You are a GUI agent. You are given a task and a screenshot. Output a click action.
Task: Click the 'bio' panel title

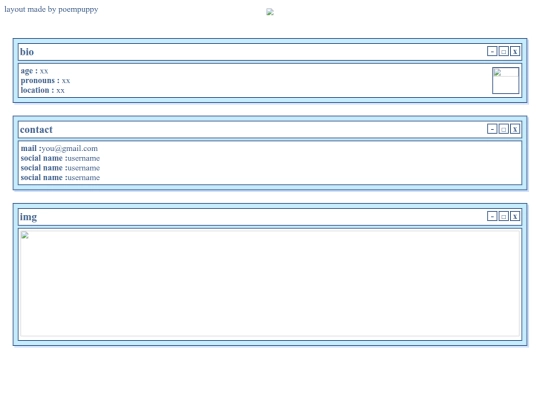[x=27, y=52]
